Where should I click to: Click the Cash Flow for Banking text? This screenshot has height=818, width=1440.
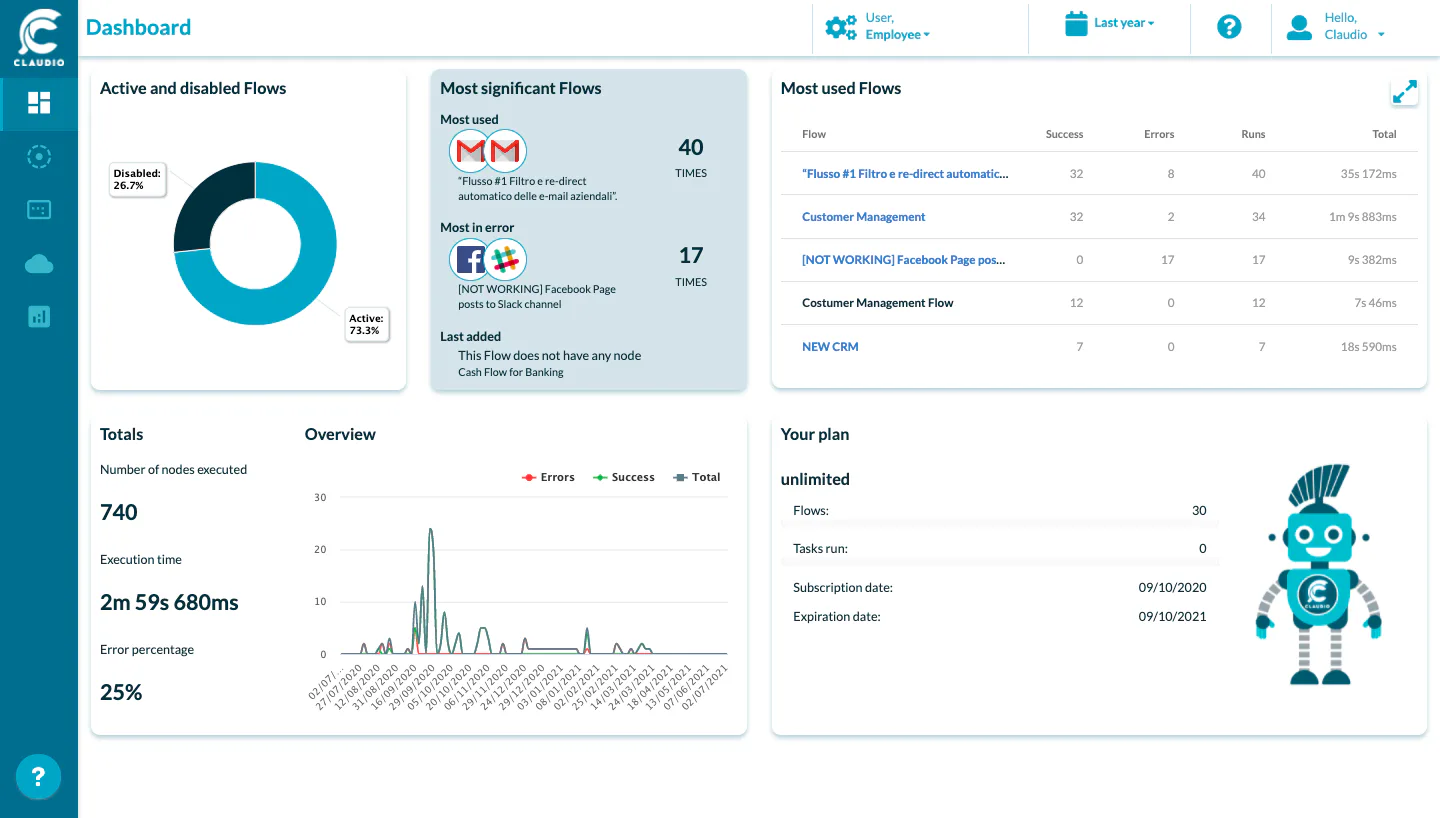pyautogui.click(x=511, y=372)
